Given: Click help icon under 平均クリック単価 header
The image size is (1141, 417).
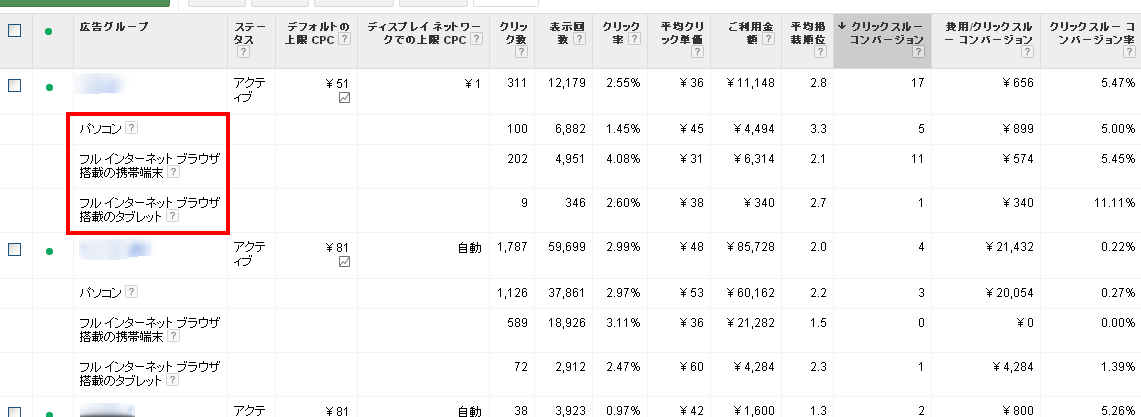Looking at the screenshot, I should [x=697, y=52].
